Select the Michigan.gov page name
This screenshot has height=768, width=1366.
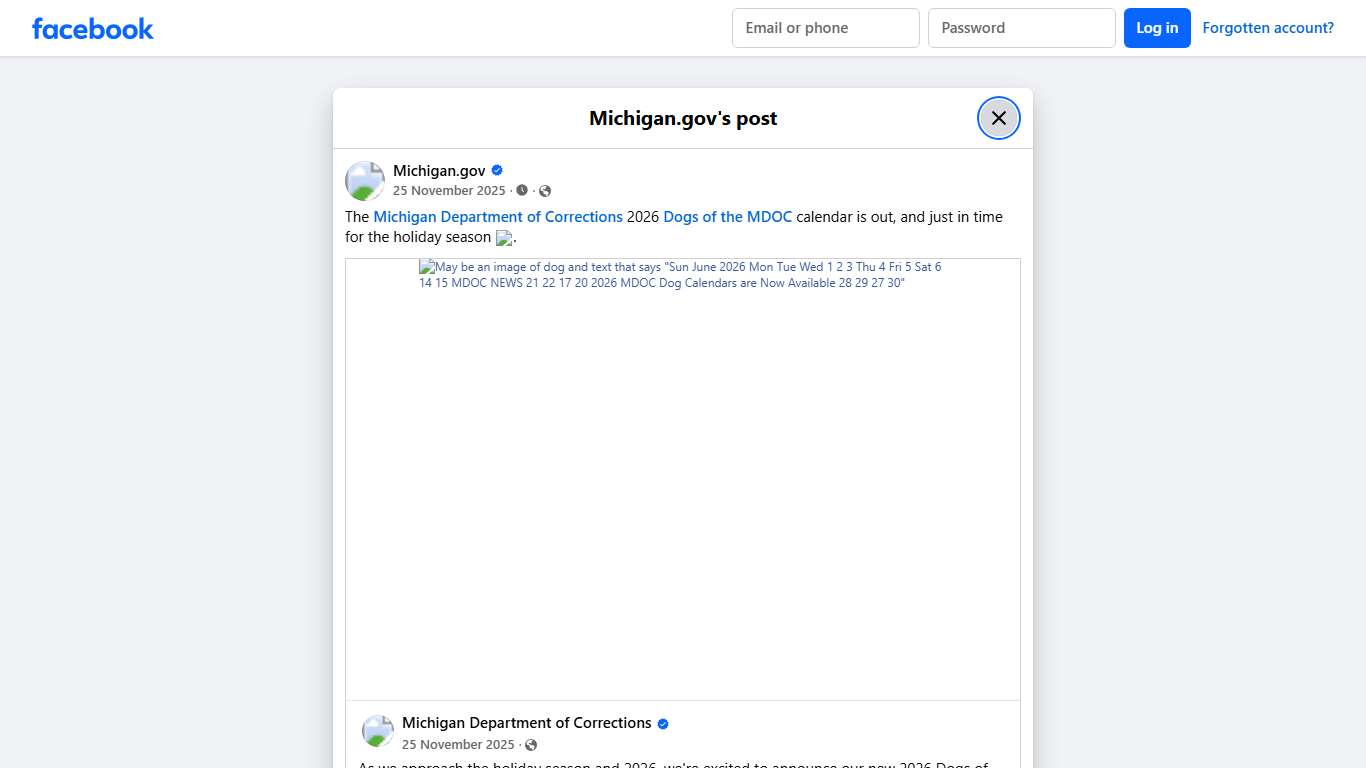click(440, 170)
